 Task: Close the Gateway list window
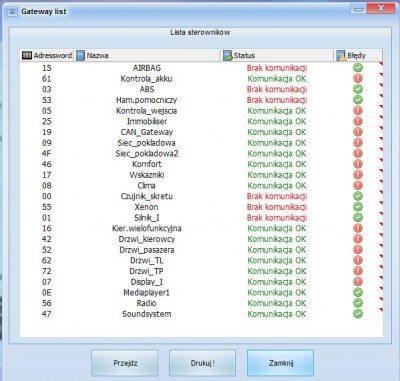(381, 9)
